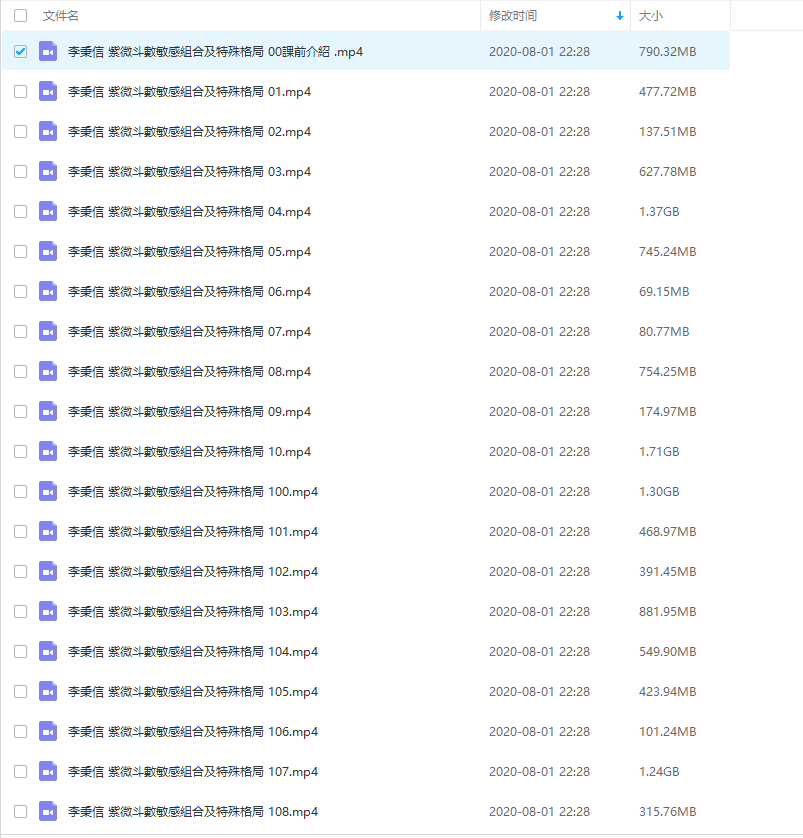Screen dimensions: 803x838
Task: Click video icon for file 100.mp4
Action: point(48,491)
